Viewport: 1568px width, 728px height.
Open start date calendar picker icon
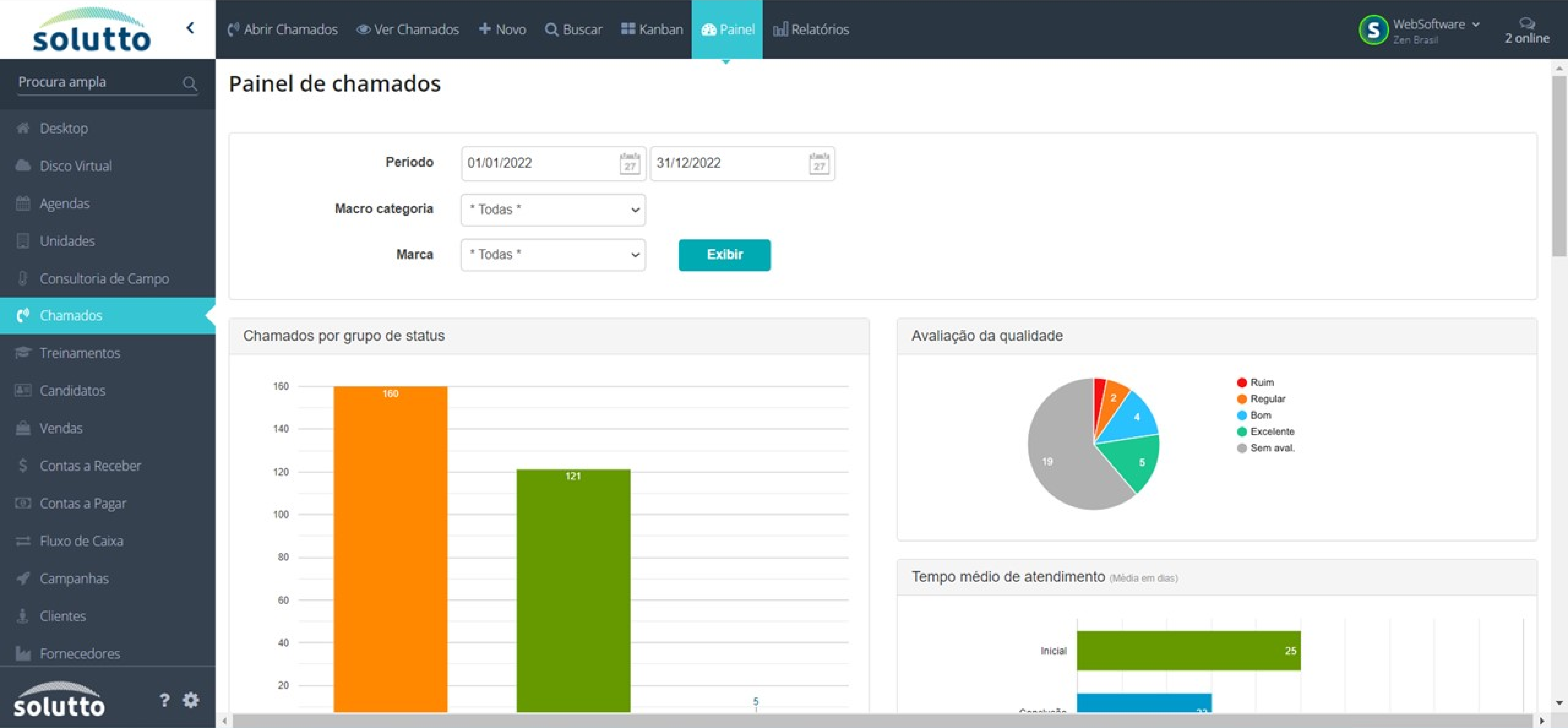(630, 163)
